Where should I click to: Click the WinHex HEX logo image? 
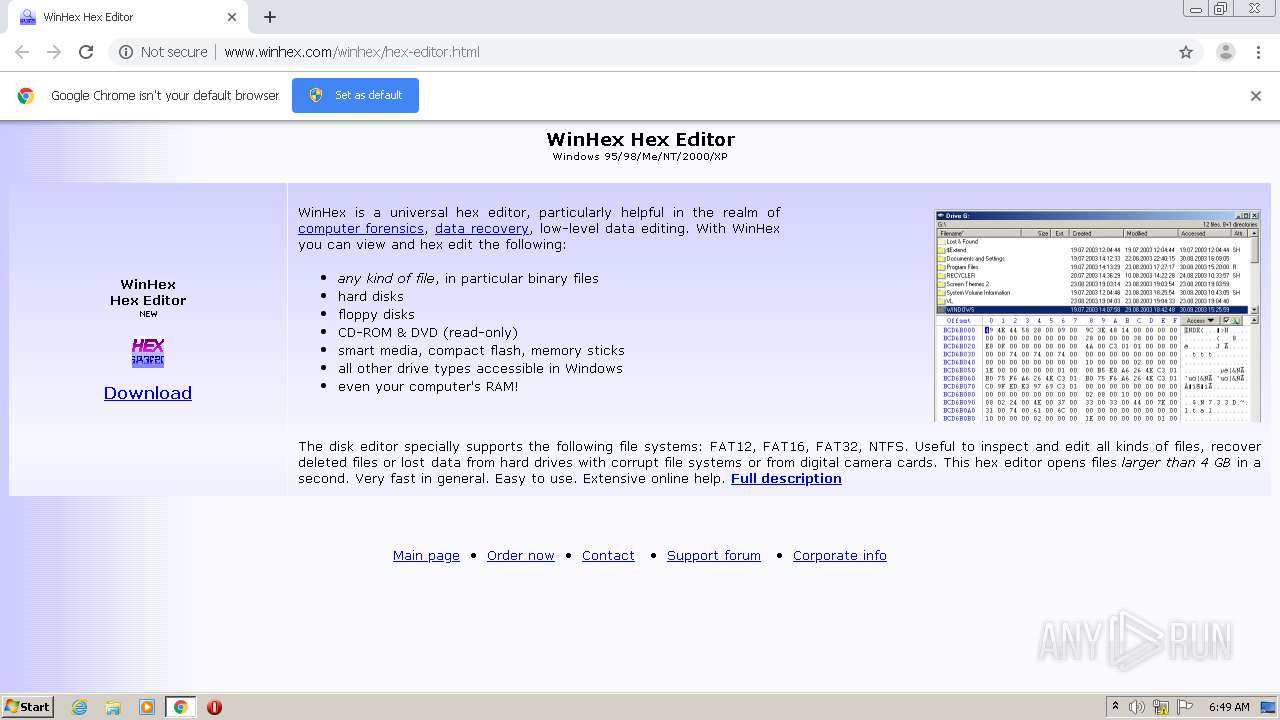tap(148, 352)
